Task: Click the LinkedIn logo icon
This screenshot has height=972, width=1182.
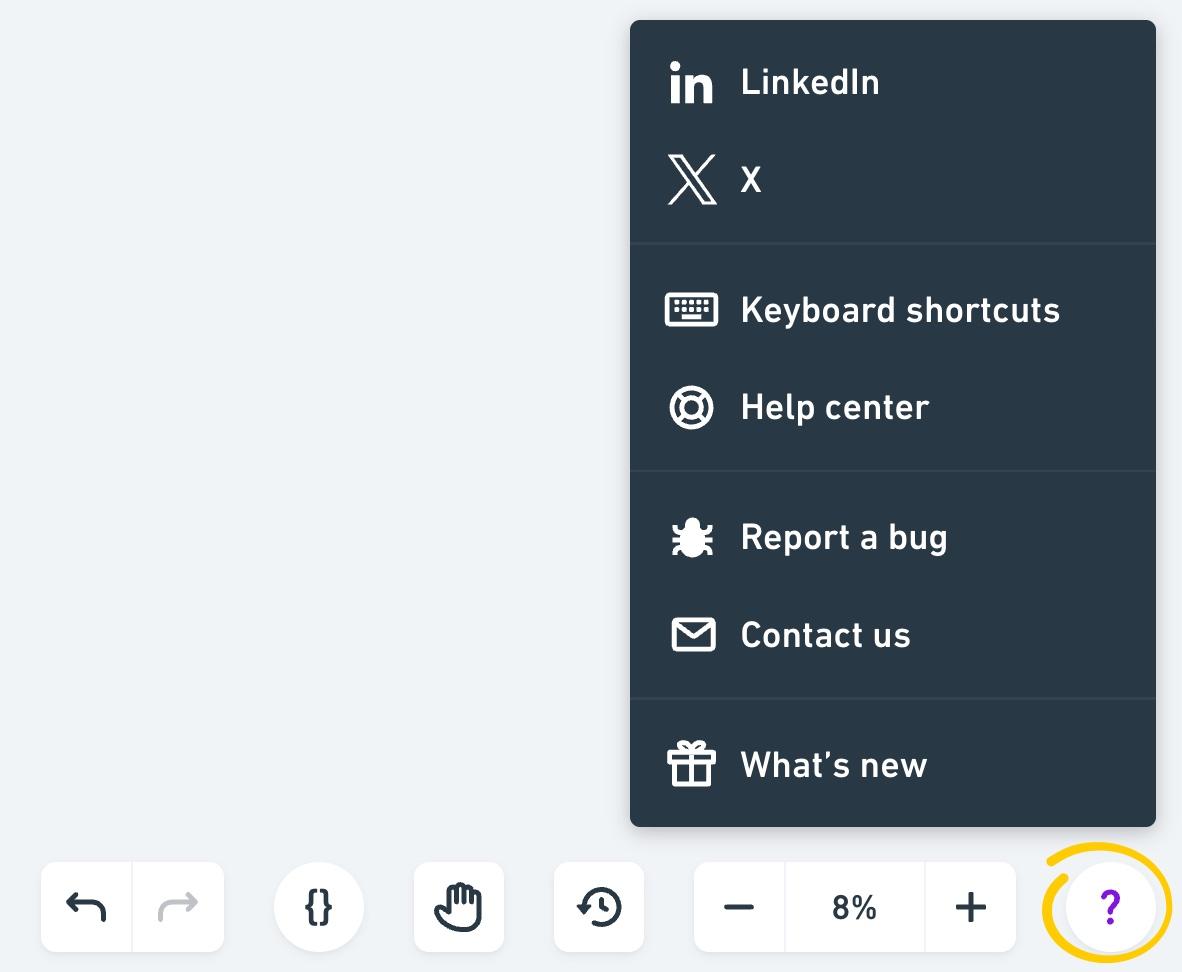Action: pyautogui.click(x=691, y=82)
